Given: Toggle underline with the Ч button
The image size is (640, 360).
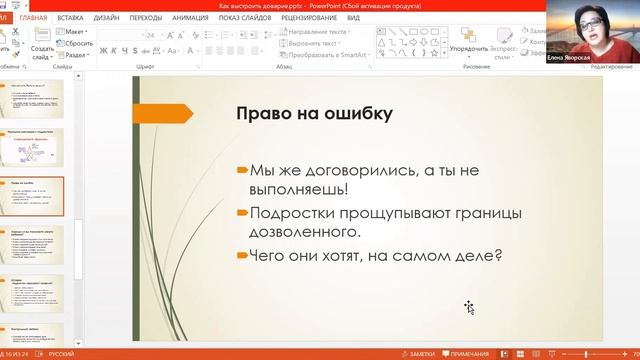Looking at the screenshot, I should pos(124,51).
